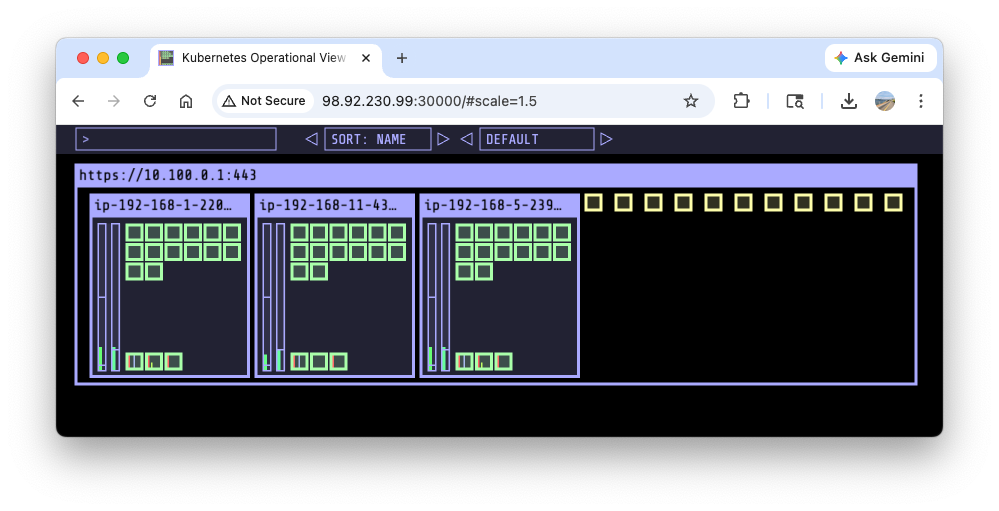Select the Kubernetes Operational View tab
The height and width of the screenshot is (511, 999).
tap(262, 58)
